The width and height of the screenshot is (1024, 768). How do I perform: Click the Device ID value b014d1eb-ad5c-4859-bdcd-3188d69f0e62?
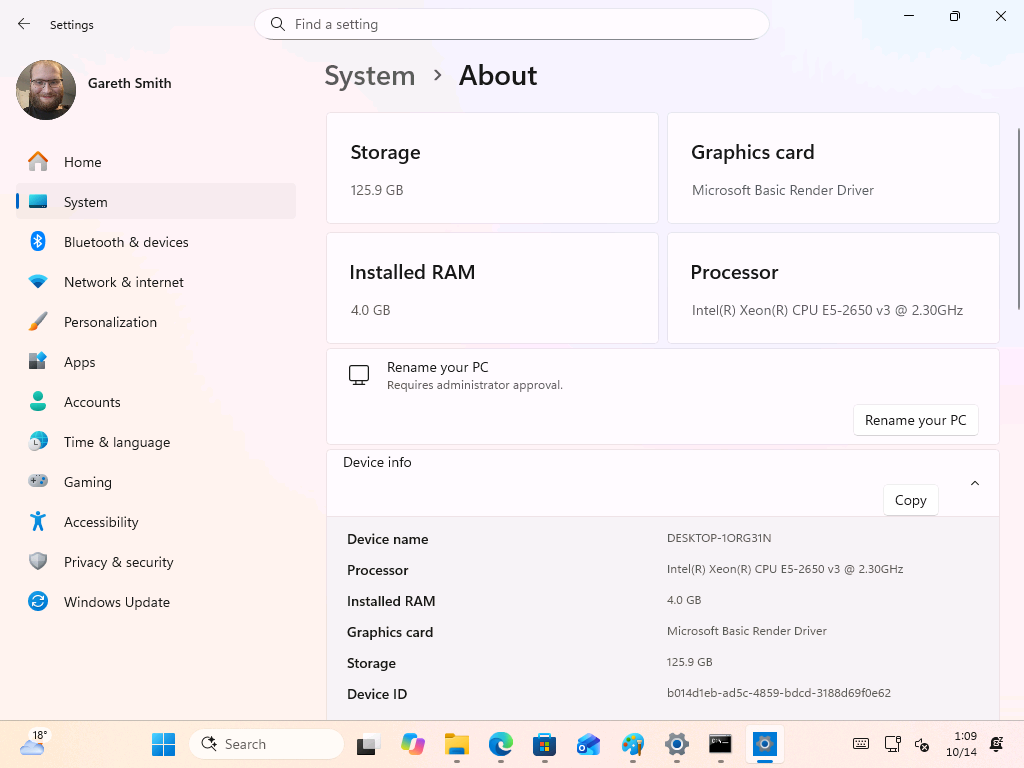(x=778, y=693)
